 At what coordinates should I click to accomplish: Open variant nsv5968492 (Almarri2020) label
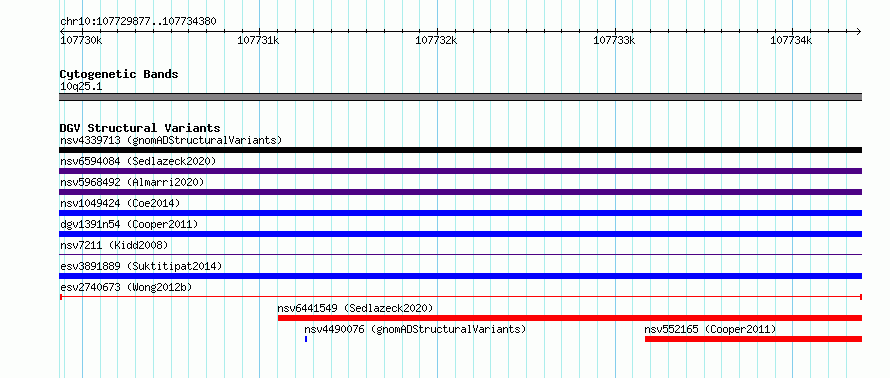click(132, 182)
